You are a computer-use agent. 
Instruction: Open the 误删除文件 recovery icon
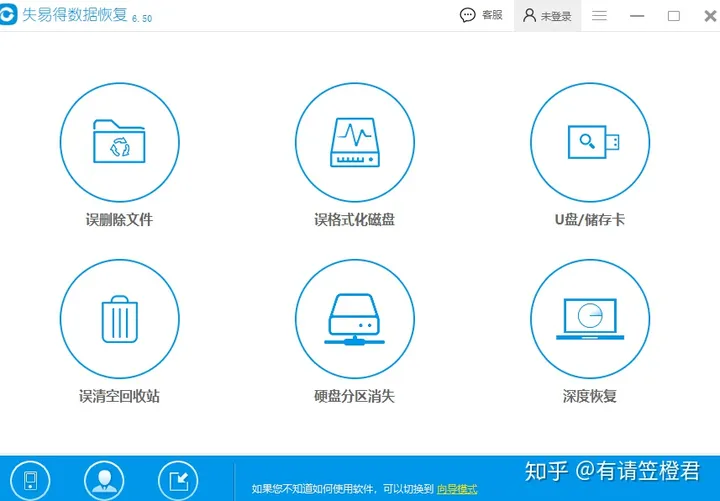pos(119,142)
